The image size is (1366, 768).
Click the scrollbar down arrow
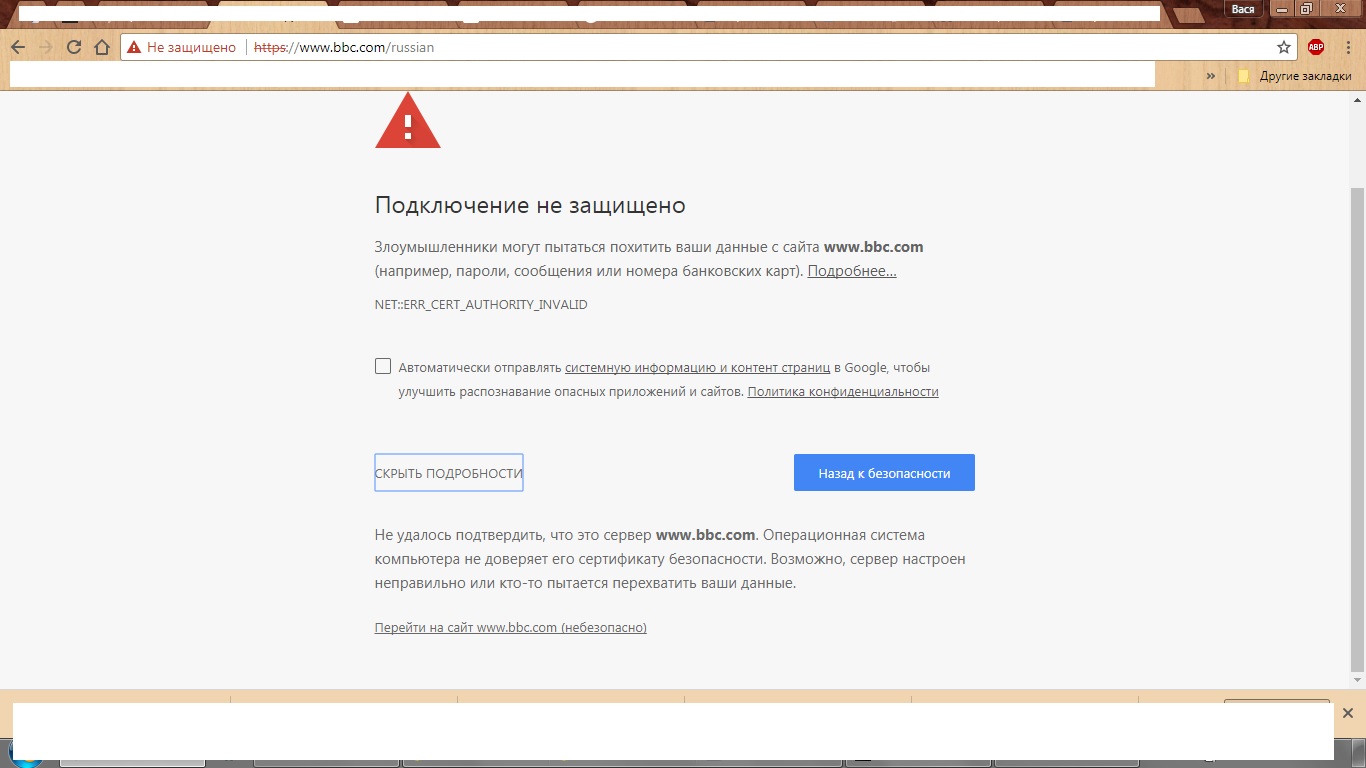click(x=1357, y=681)
